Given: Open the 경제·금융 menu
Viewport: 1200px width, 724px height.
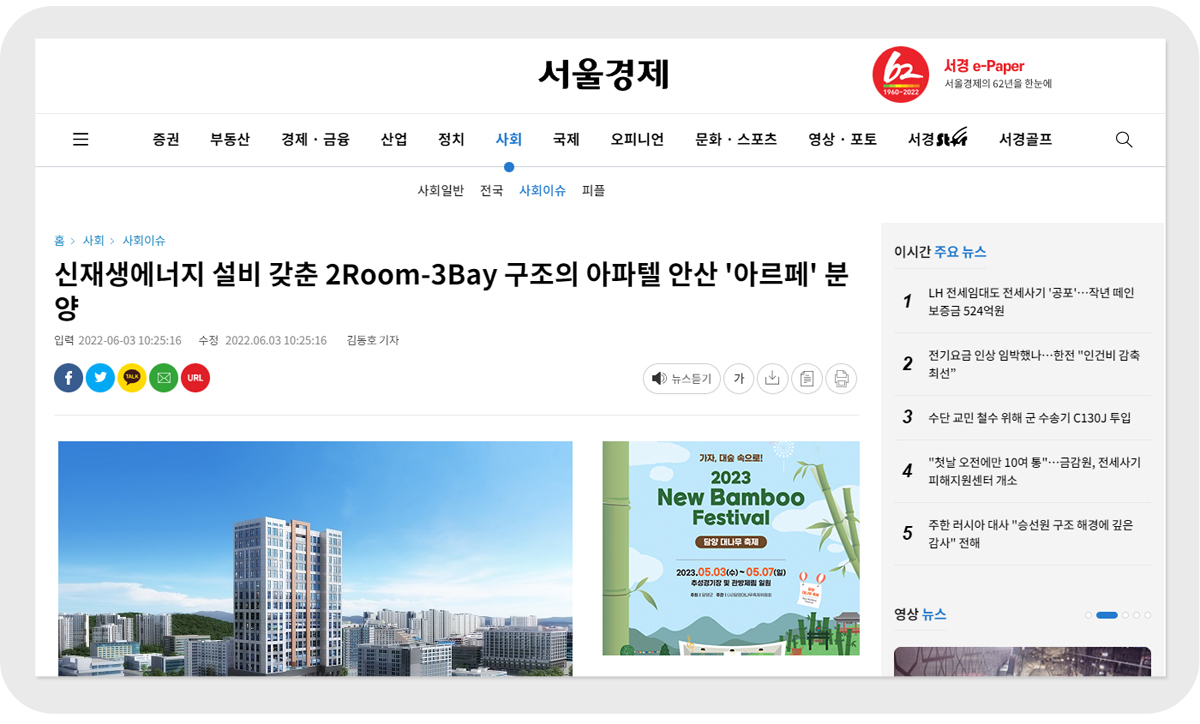Looking at the screenshot, I should (316, 140).
